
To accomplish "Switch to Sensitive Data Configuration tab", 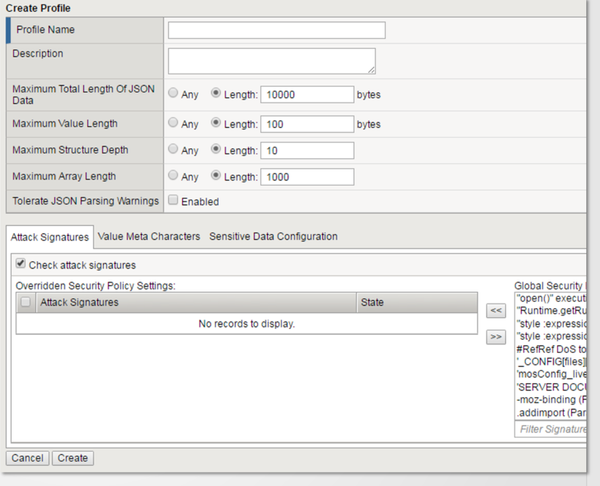I will pos(273,237).
